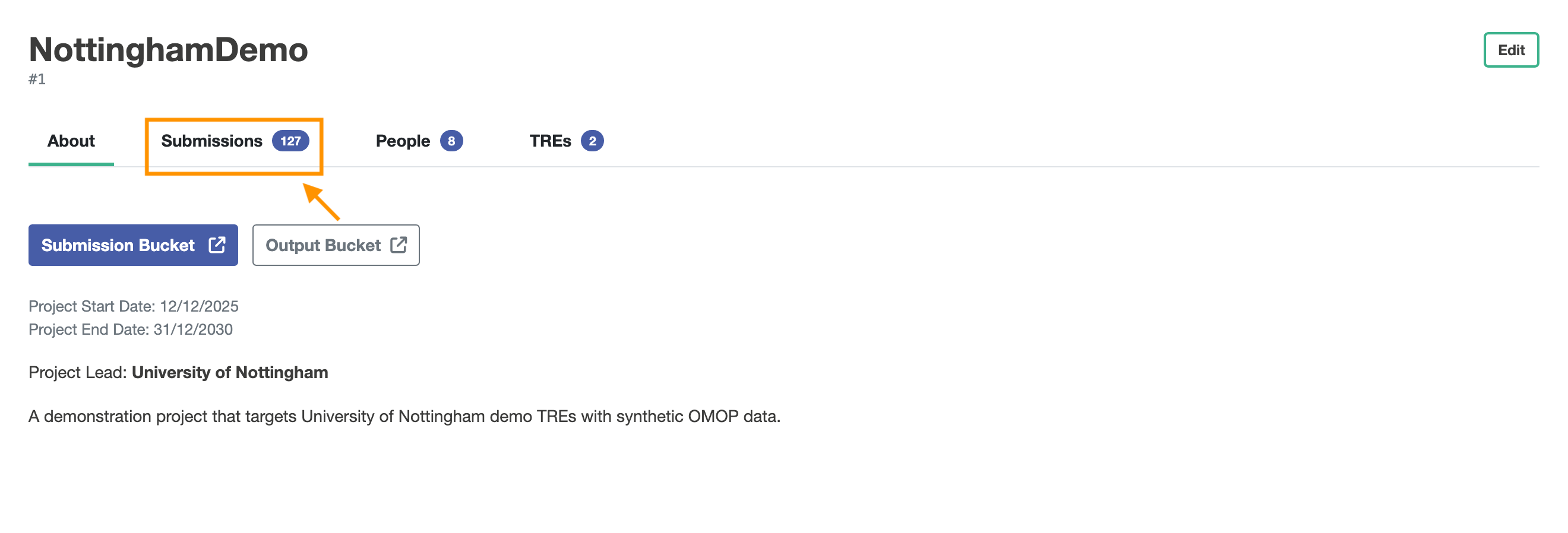The width and height of the screenshot is (1568, 533).
Task: Click the Edit button
Action: pos(1511,50)
